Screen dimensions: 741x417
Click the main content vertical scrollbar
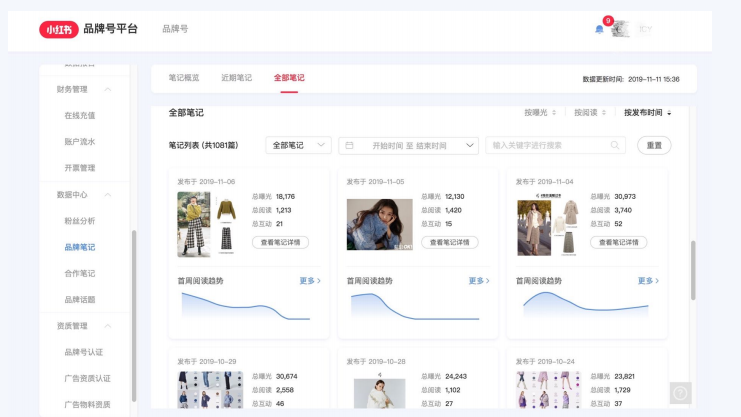(x=692, y=270)
